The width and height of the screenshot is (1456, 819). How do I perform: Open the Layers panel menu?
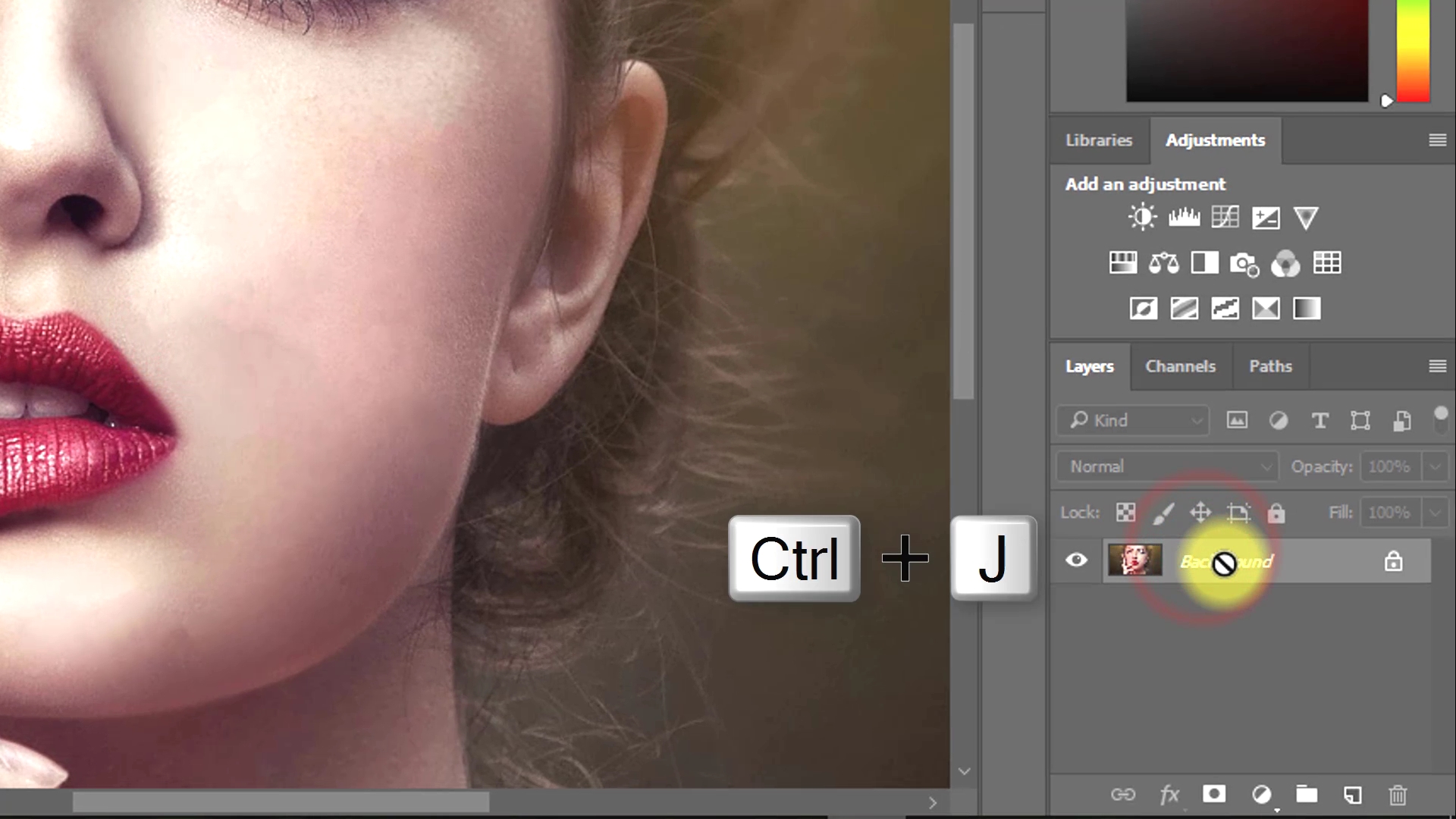1437,366
